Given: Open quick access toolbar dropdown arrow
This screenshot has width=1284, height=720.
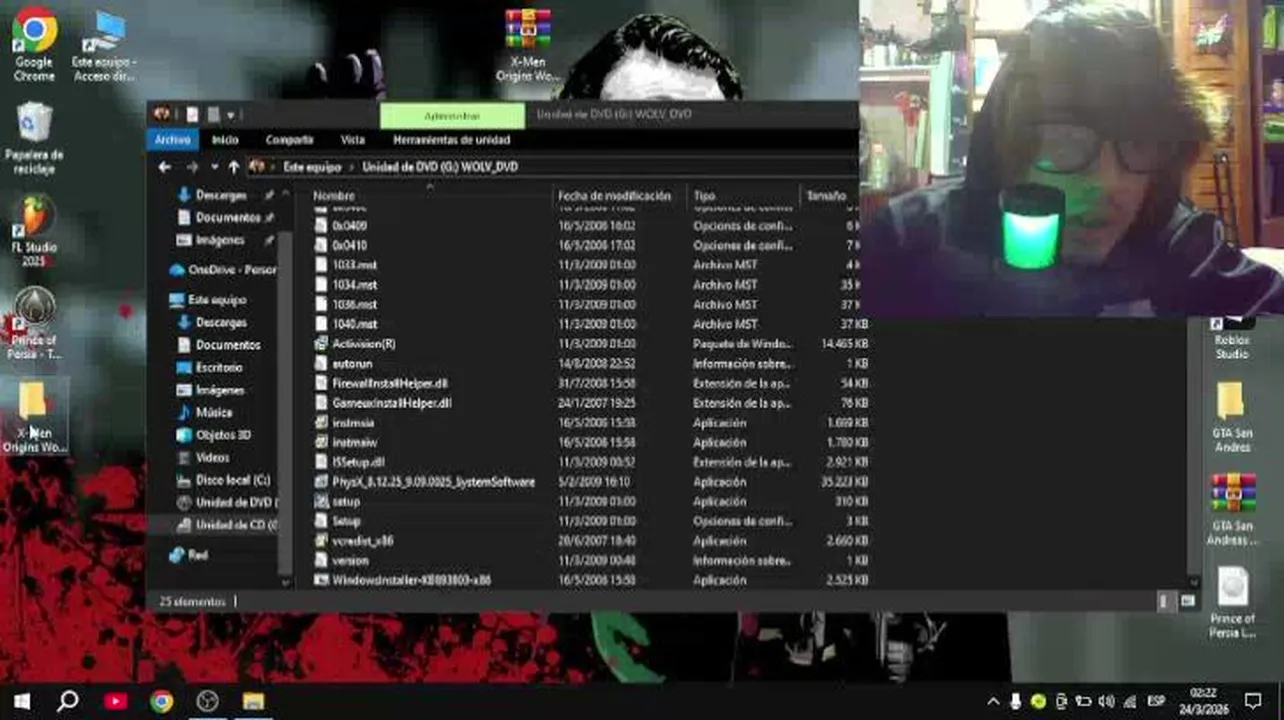Looking at the screenshot, I should pyautogui.click(x=231, y=115).
